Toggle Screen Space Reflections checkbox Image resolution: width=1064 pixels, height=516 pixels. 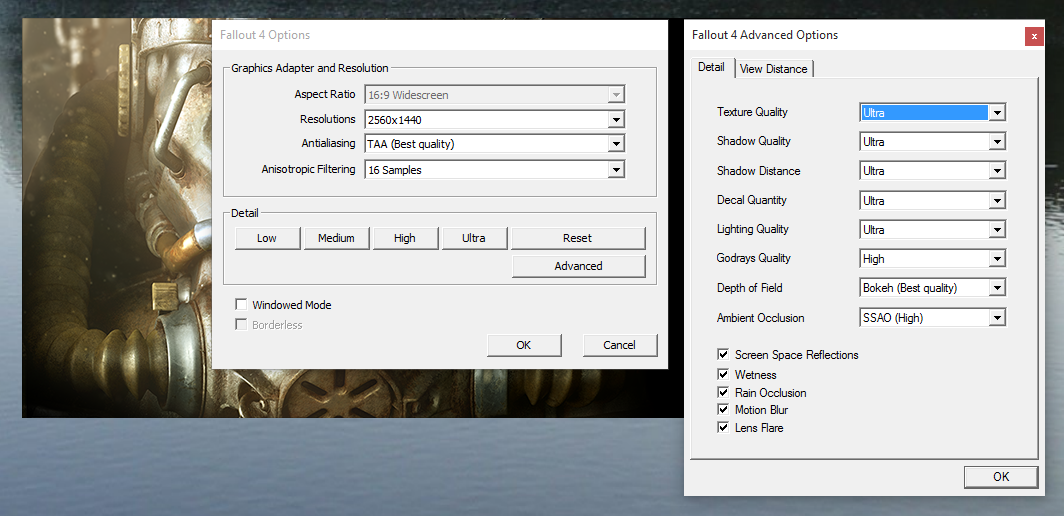[723, 354]
